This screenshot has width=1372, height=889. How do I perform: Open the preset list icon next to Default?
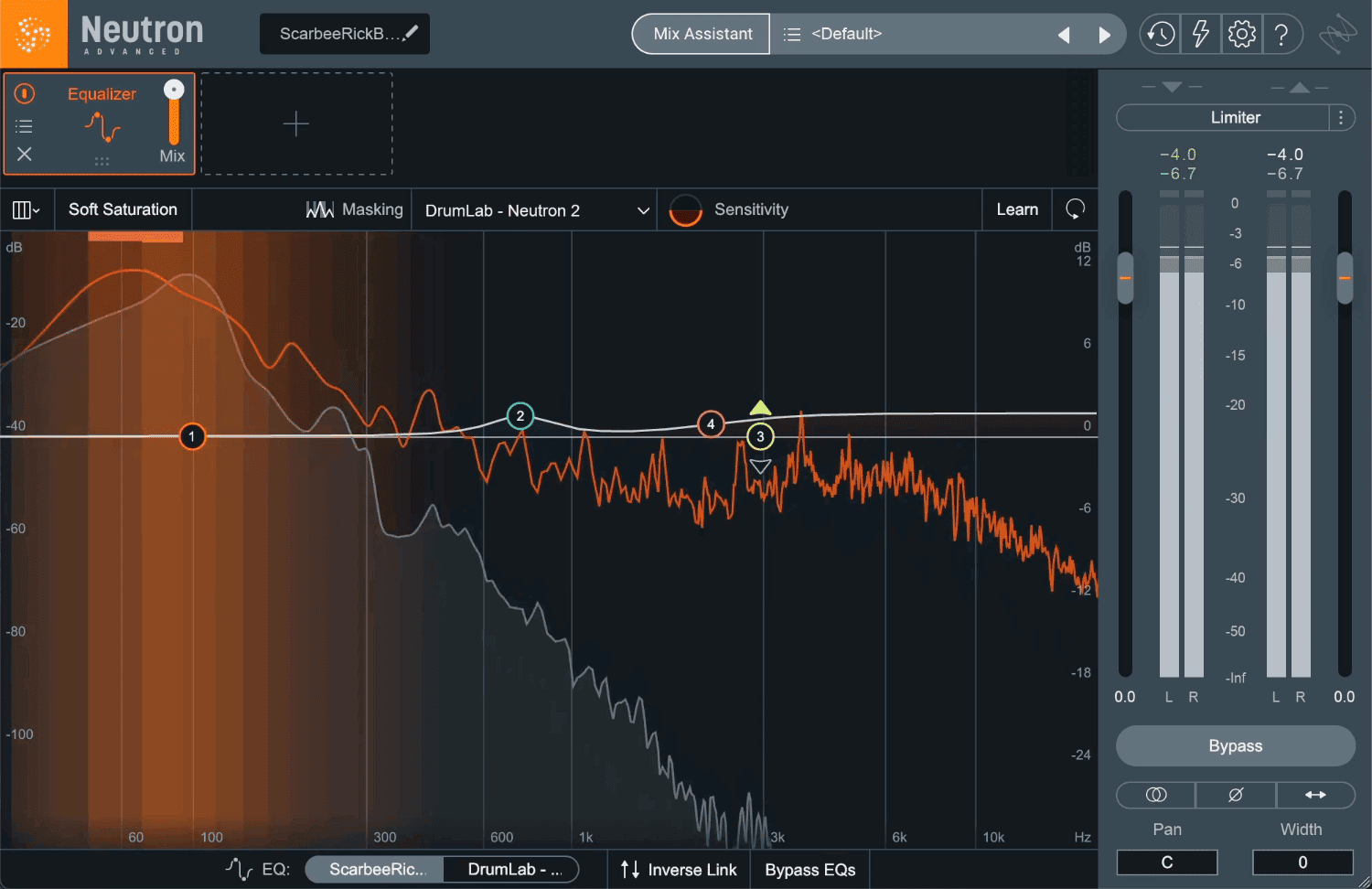(x=792, y=34)
